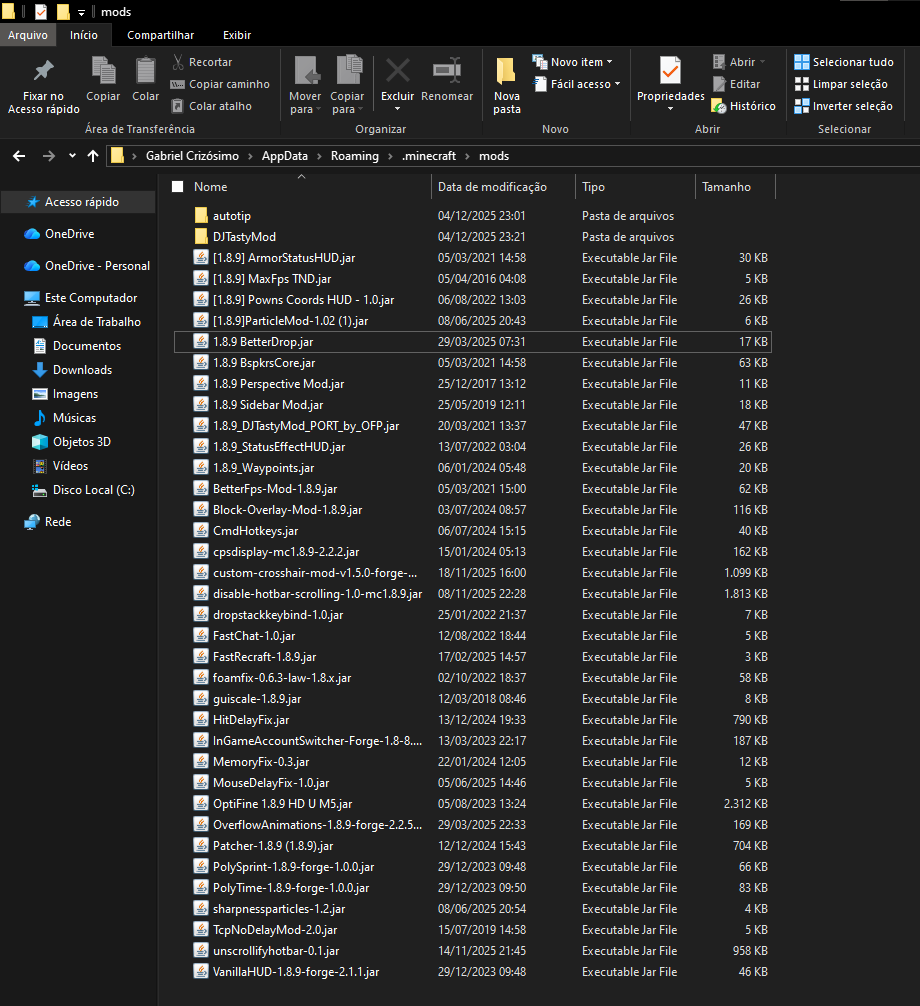Click the Editar button
Screen dimensions: 920x1006
click(x=737, y=84)
